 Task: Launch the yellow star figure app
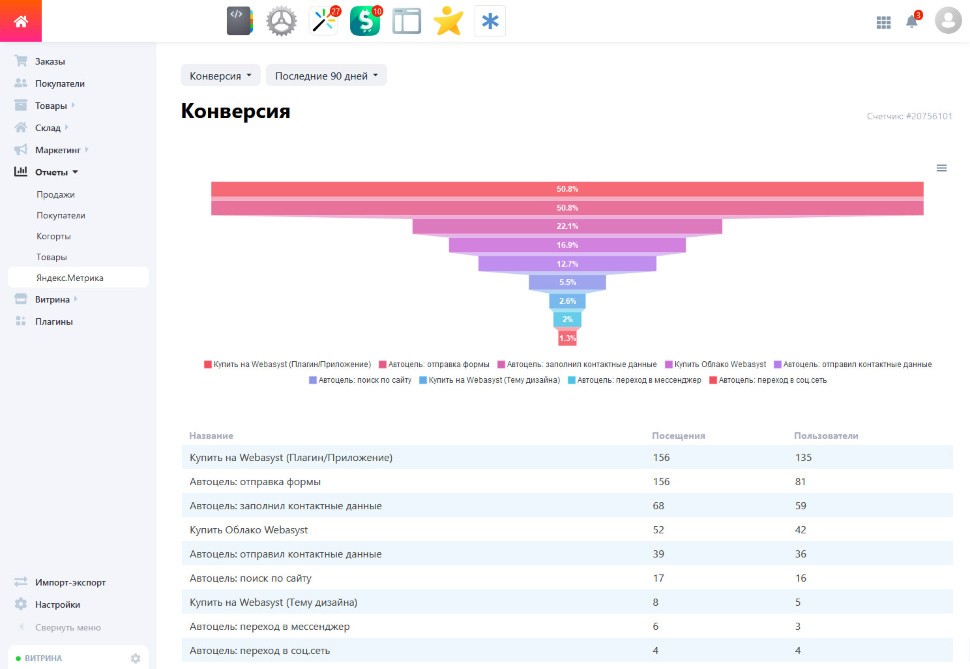click(448, 21)
